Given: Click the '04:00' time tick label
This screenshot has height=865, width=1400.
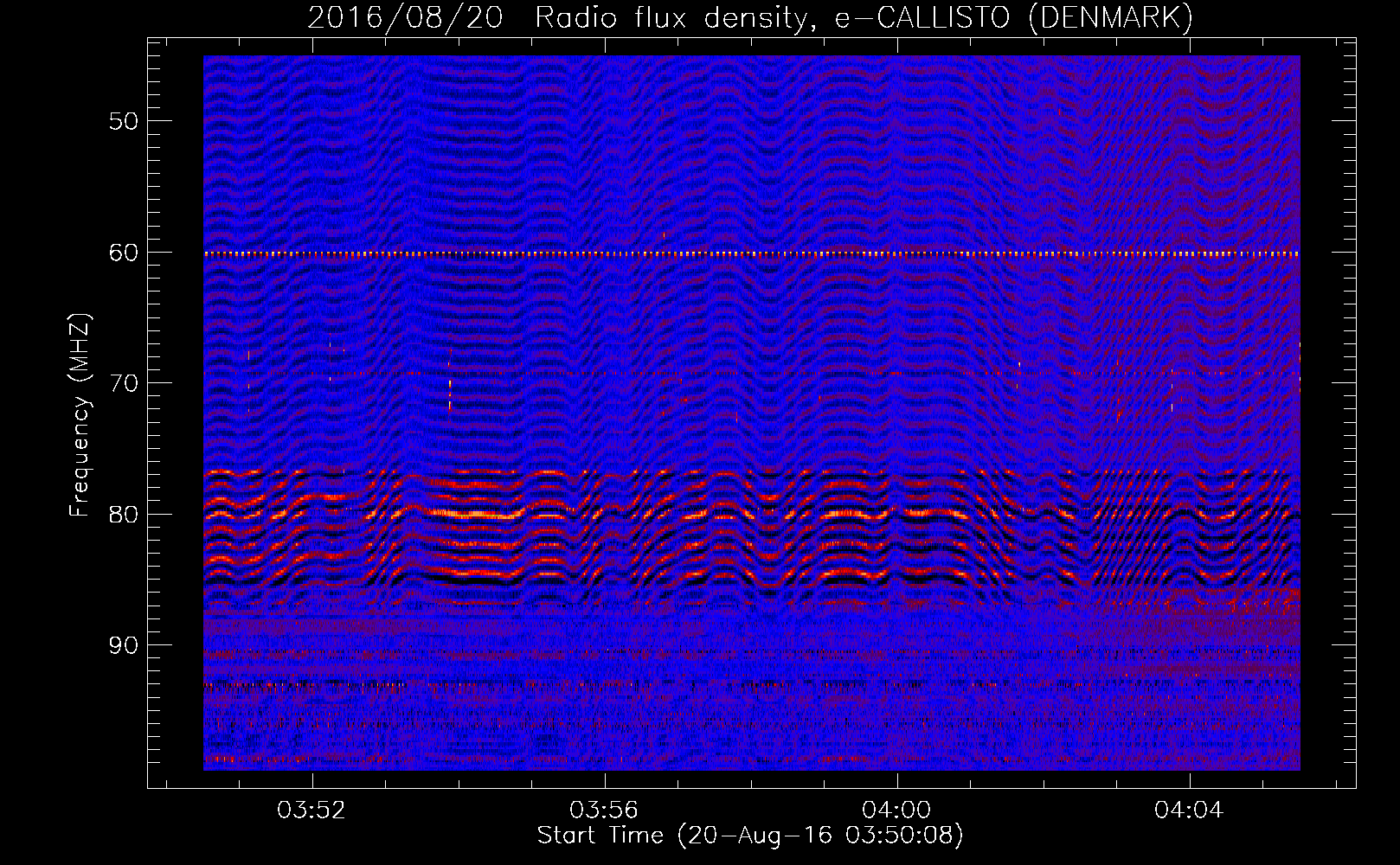Looking at the screenshot, I should [896, 811].
